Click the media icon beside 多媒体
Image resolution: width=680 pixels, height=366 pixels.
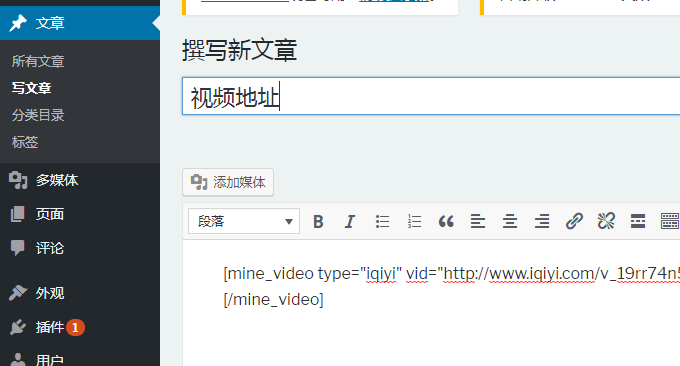tap(18, 180)
